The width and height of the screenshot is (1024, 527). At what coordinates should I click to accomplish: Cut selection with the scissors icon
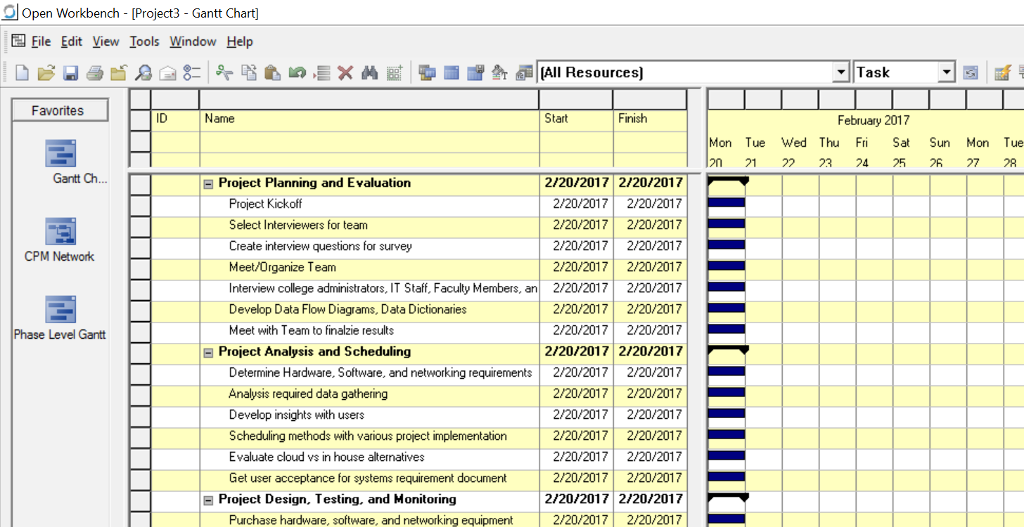[224, 72]
